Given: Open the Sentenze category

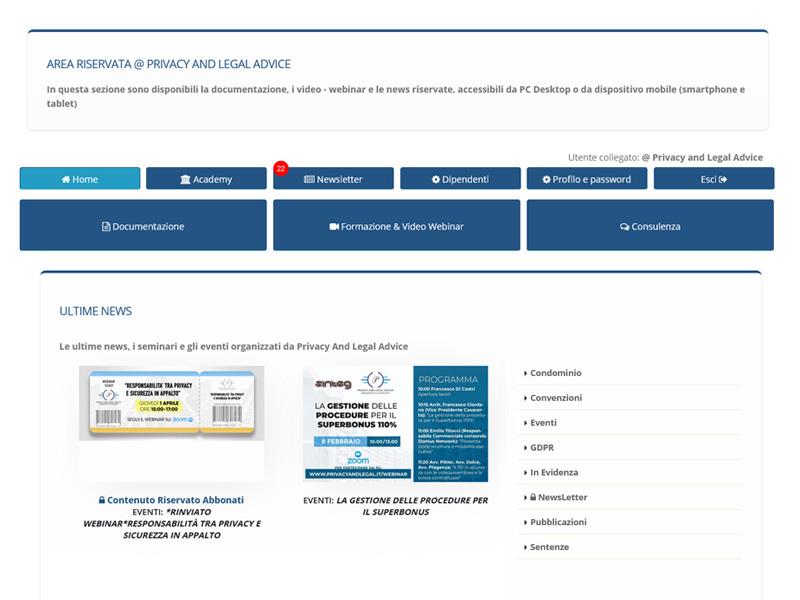Looking at the screenshot, I should coord(549,547).
